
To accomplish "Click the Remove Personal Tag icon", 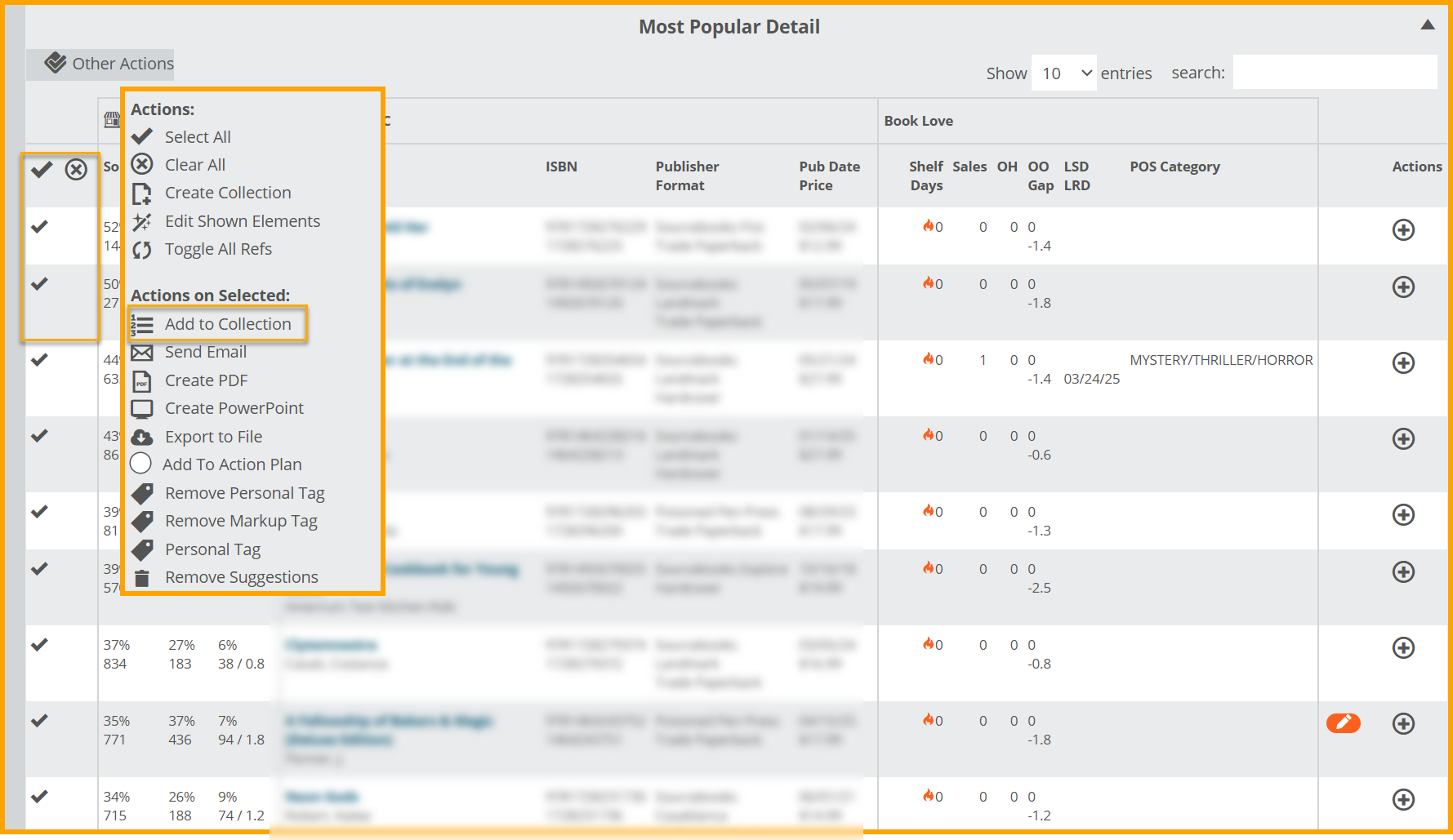I will [142, 493].
